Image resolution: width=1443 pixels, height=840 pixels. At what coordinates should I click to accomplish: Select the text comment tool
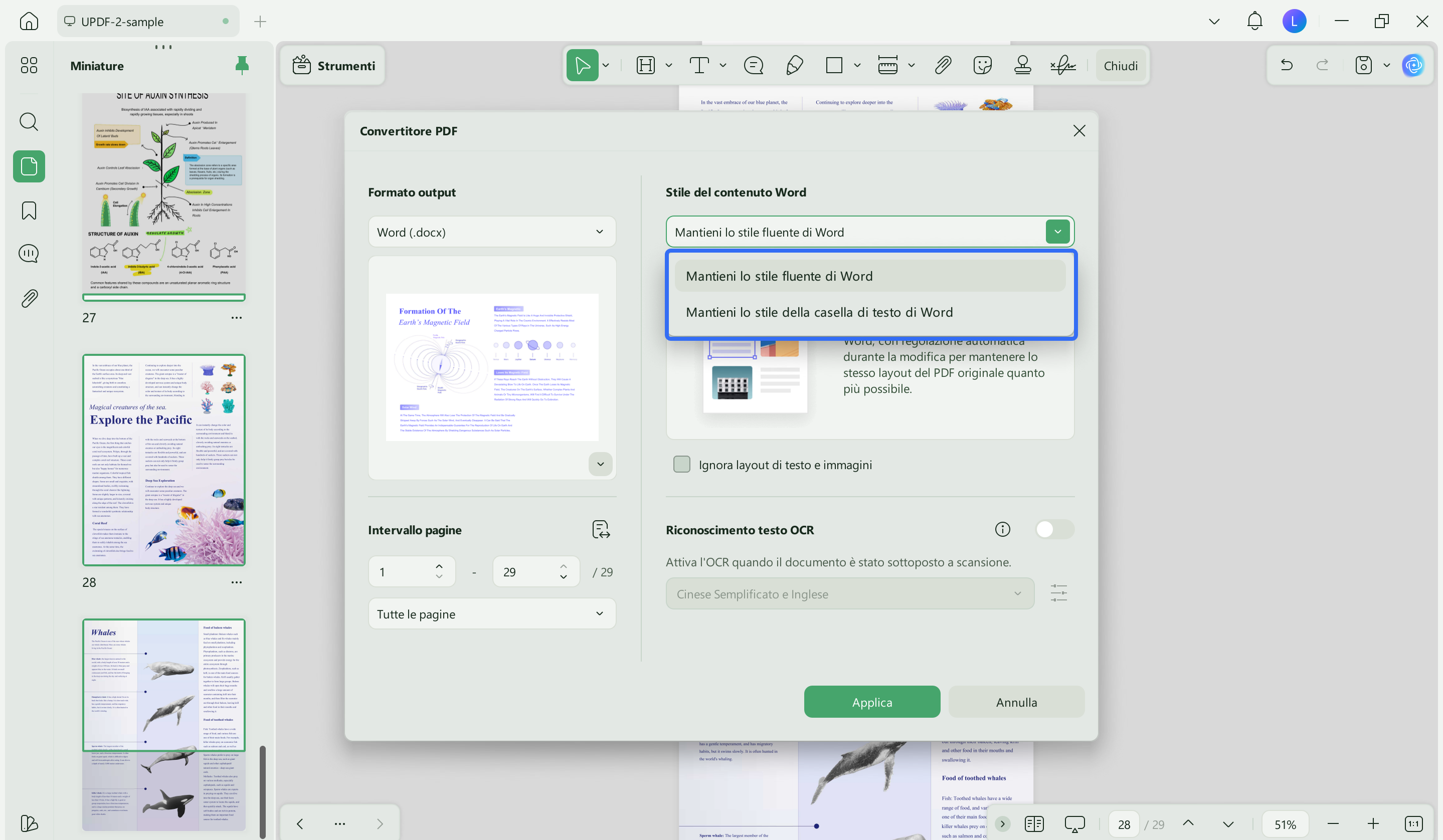(699, 65)
